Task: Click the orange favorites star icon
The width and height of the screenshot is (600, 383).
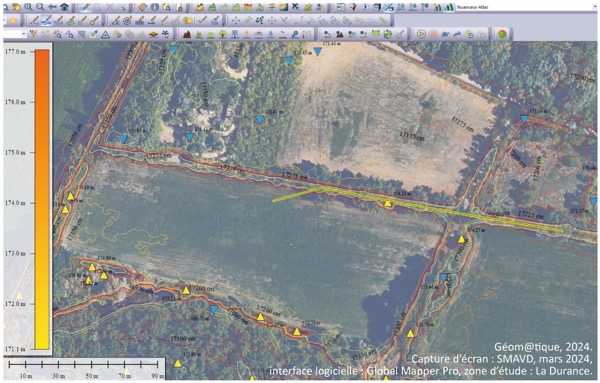Action: (13, 21)
